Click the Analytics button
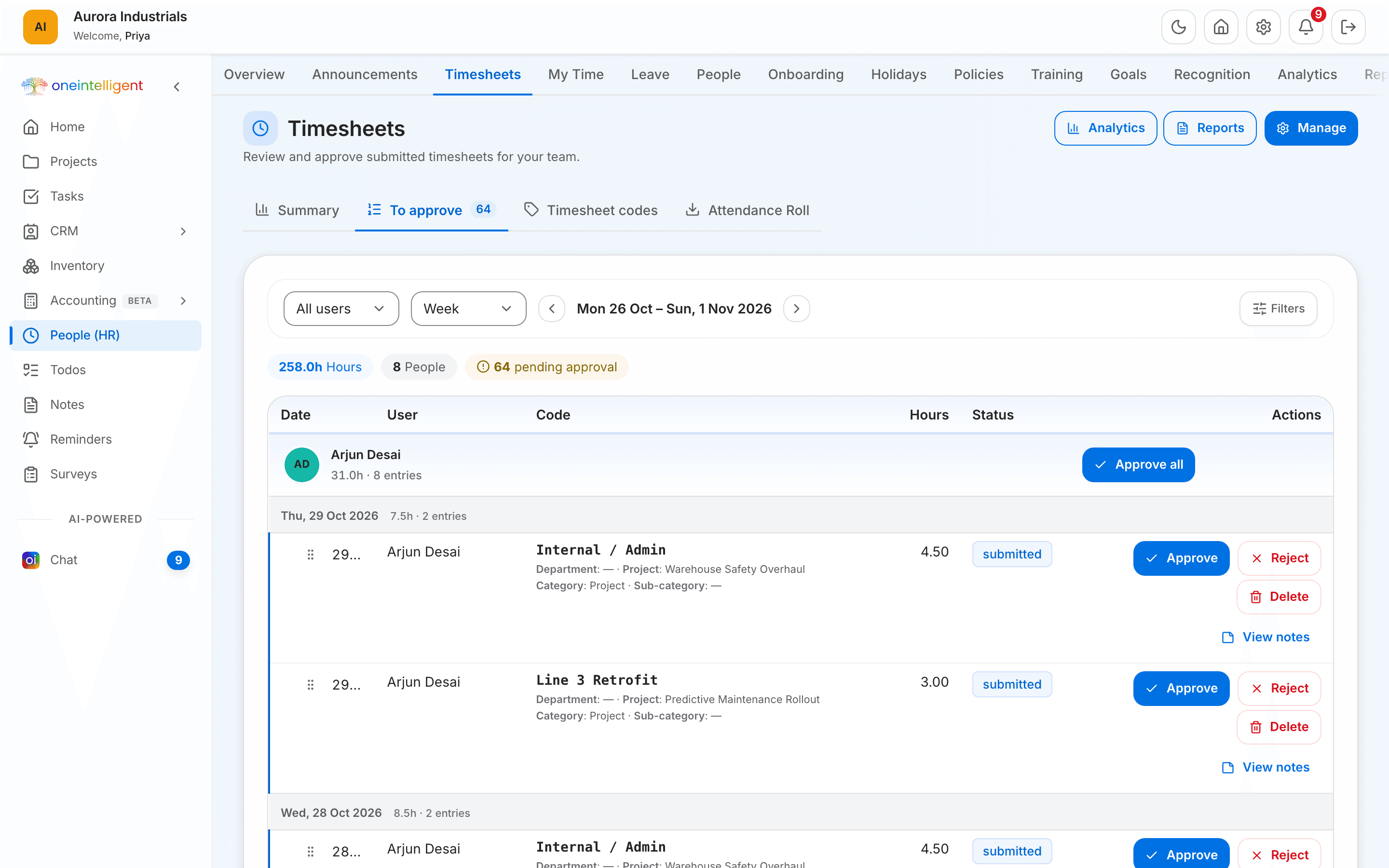 (x=1105, y=128)
